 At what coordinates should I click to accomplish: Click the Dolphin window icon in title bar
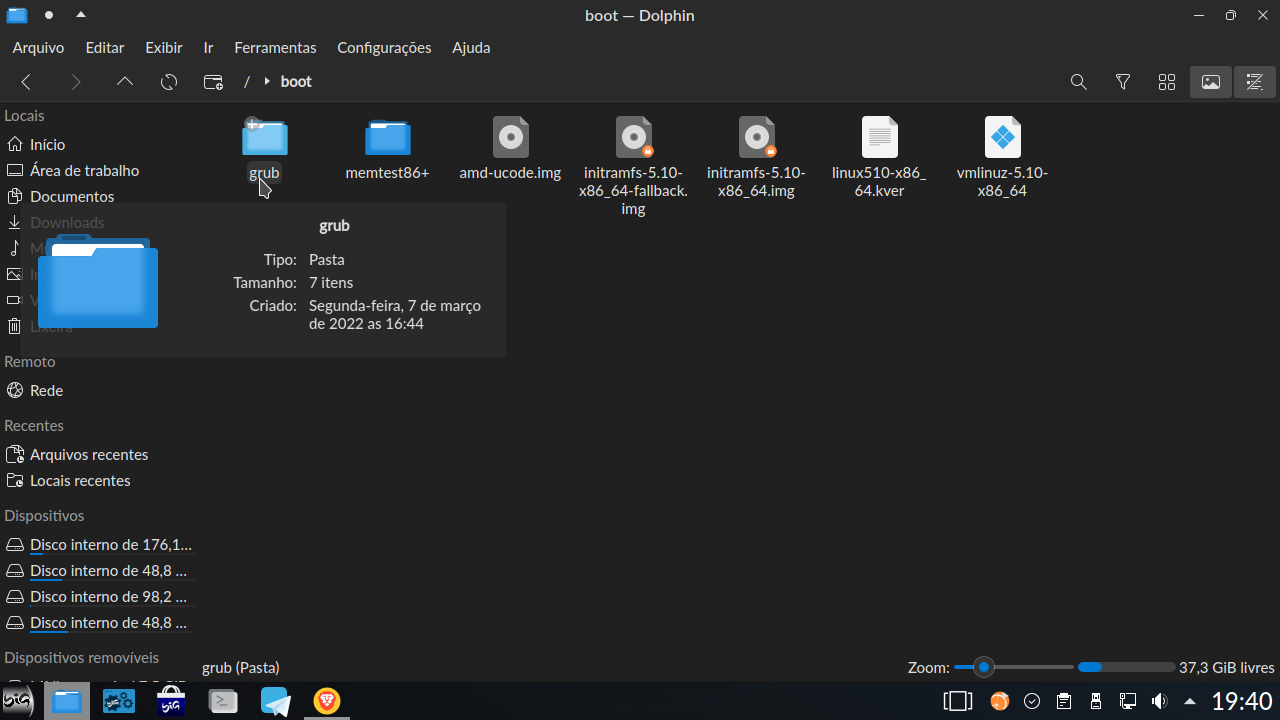(x=17, y=15)
